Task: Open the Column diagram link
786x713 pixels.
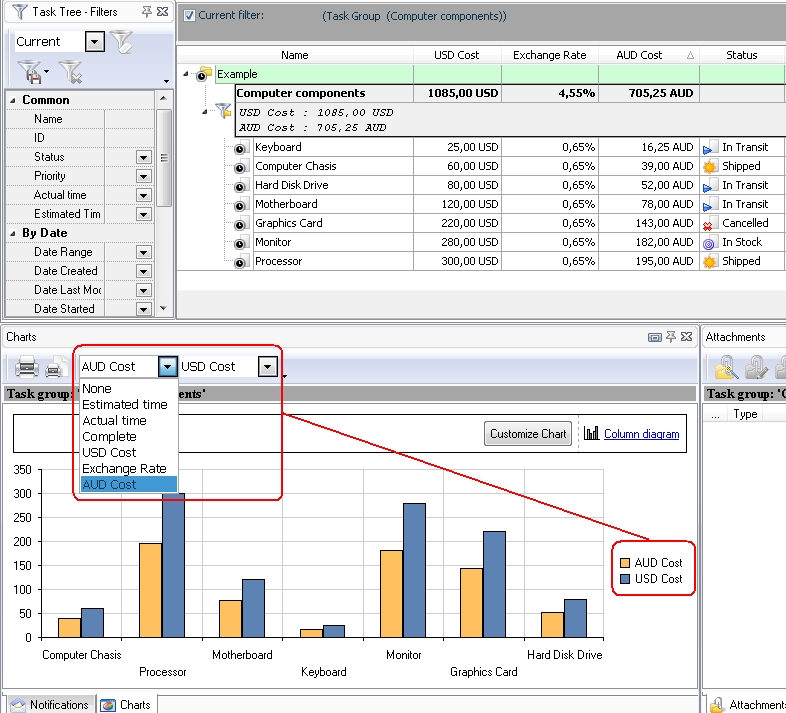Action: tap(641, 434)
